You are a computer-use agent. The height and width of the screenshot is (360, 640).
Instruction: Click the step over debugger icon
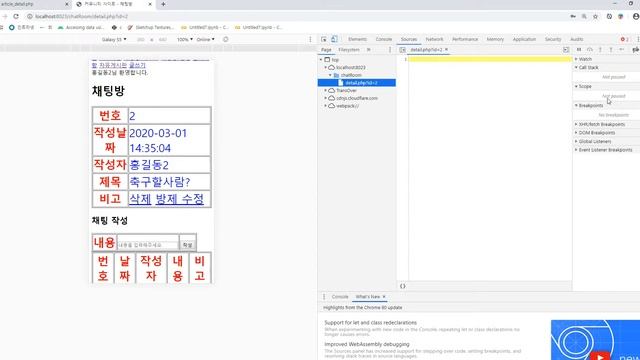tap(589, 49)
